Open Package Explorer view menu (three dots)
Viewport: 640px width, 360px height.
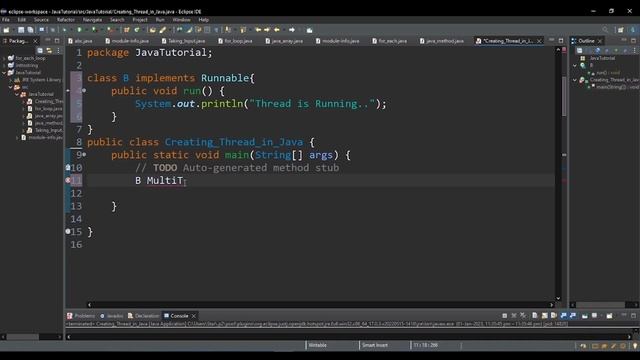[x=58, y=51]
